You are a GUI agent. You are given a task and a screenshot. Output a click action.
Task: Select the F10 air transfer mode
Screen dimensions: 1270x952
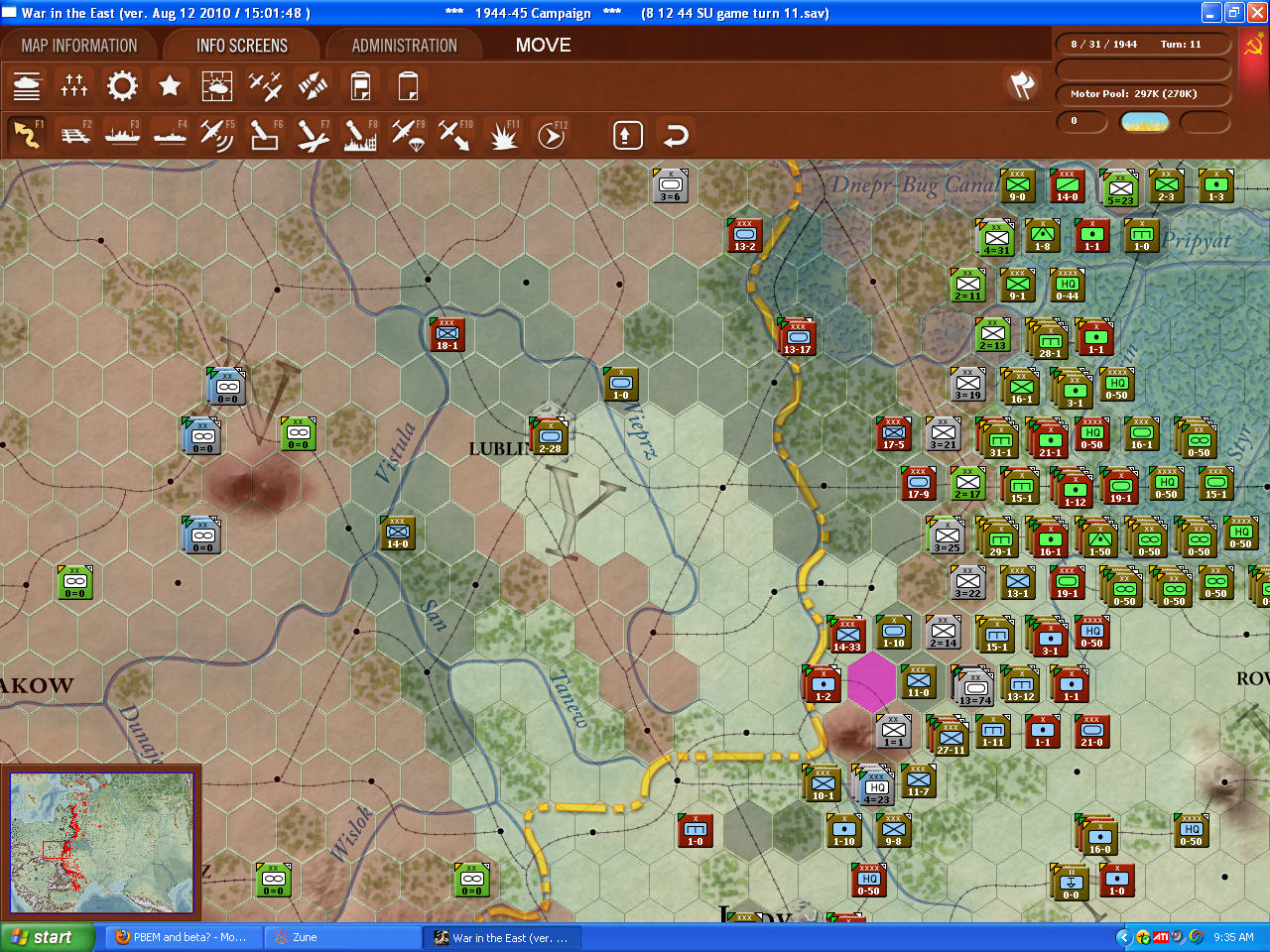point(455,135)
